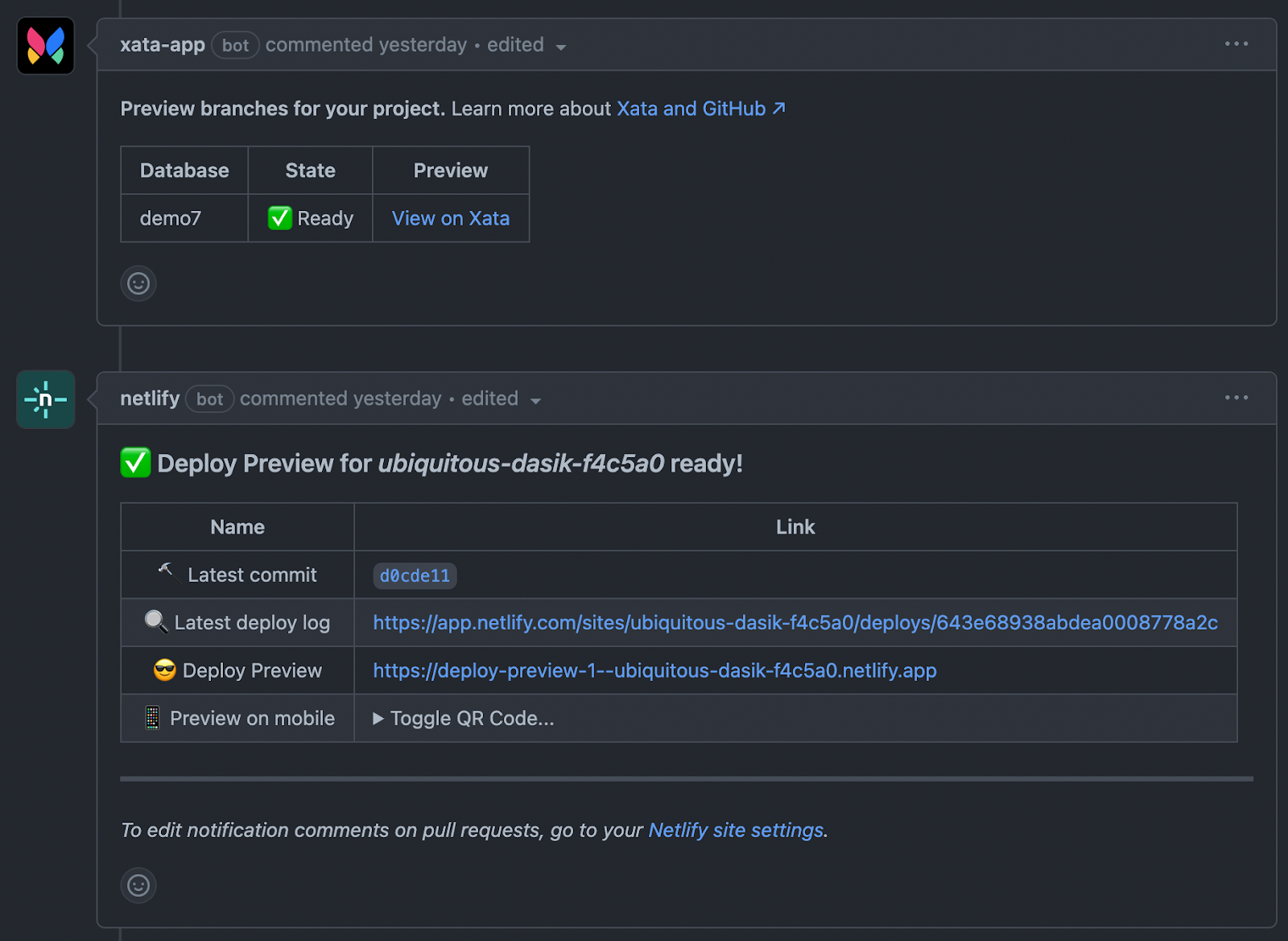Open the Netlify site settings link

point(736,830)
